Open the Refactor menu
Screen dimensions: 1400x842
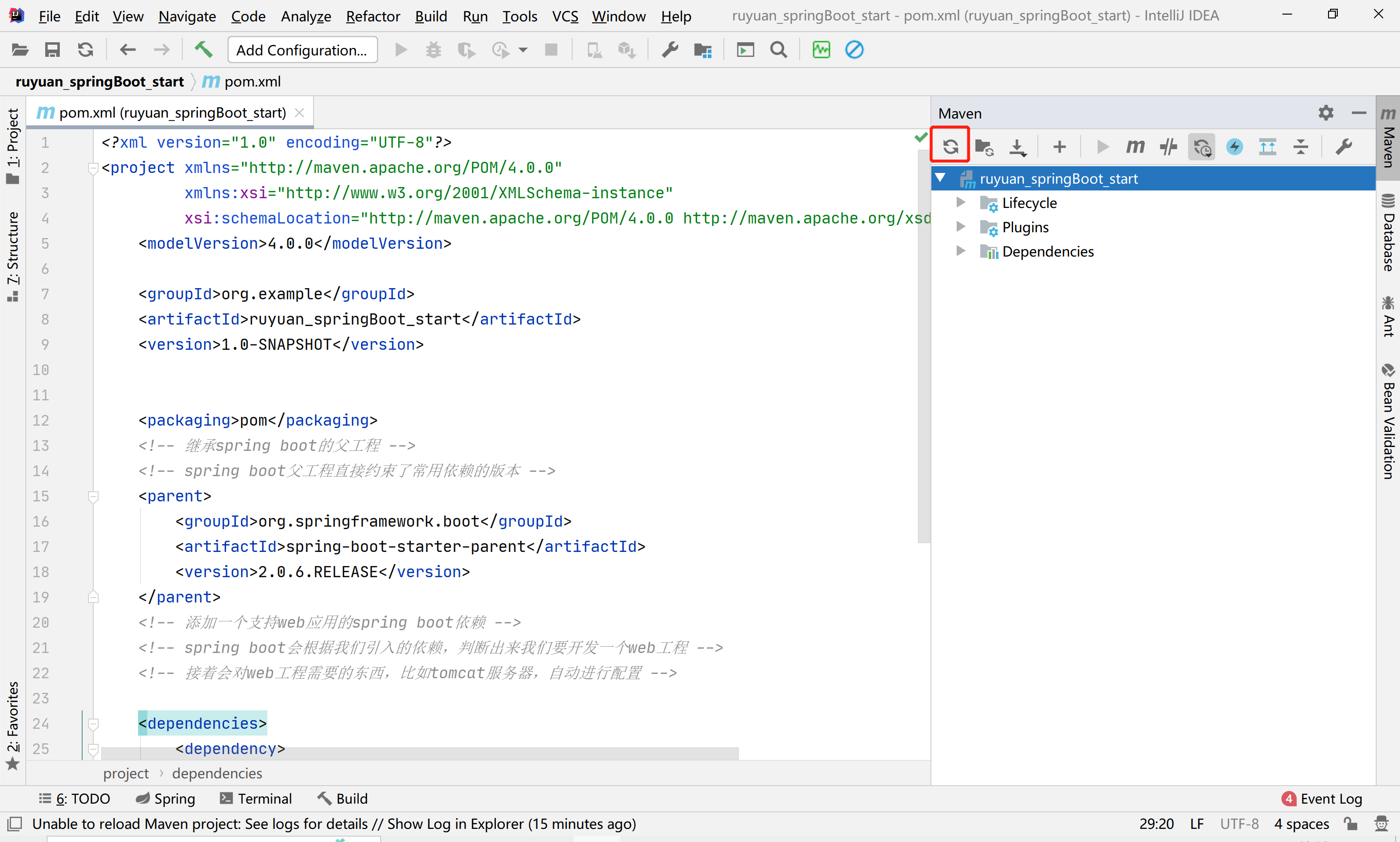(372, 16)
